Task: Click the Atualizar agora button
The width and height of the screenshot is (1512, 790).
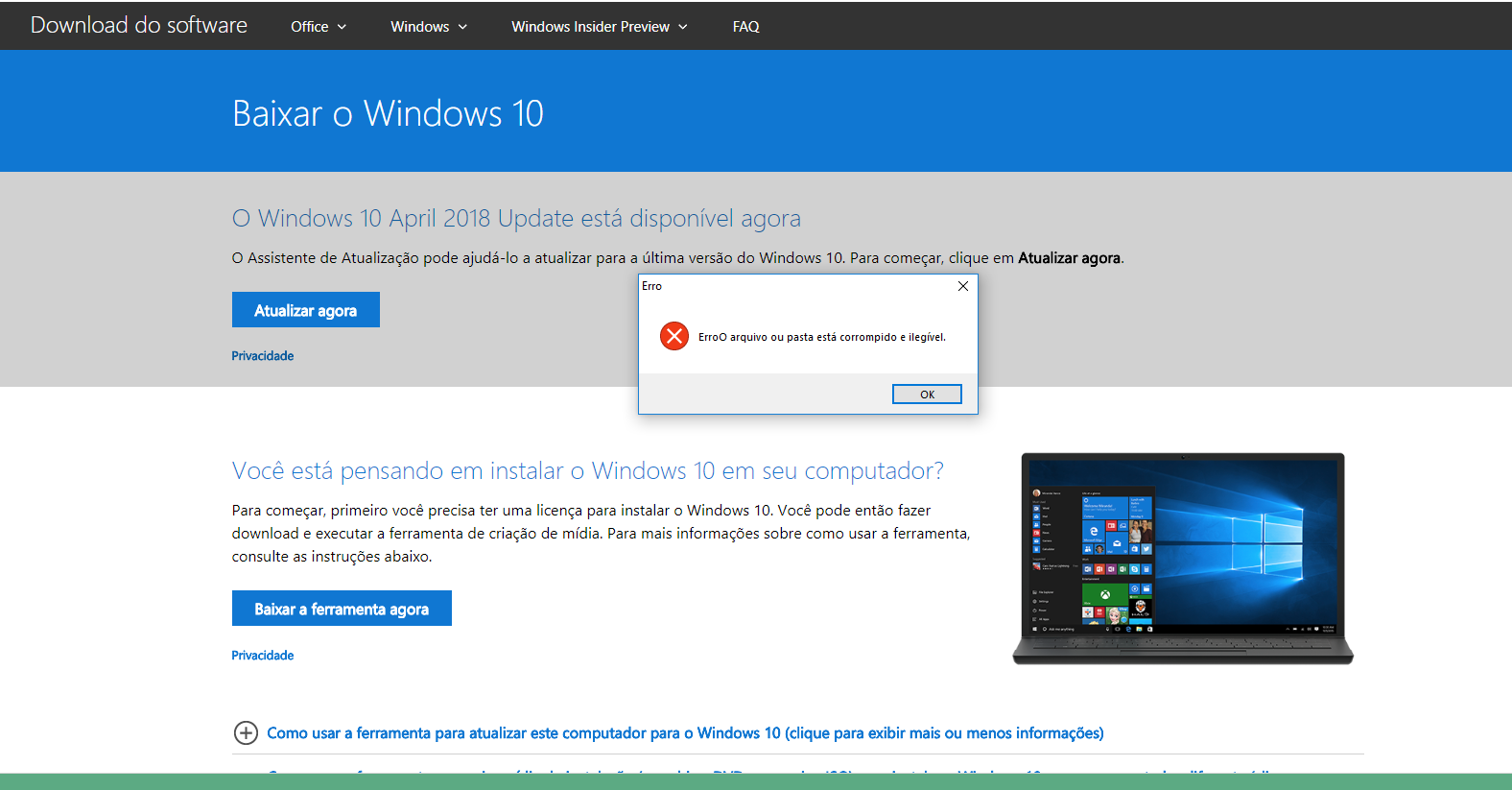Action: tap(306, 310)
